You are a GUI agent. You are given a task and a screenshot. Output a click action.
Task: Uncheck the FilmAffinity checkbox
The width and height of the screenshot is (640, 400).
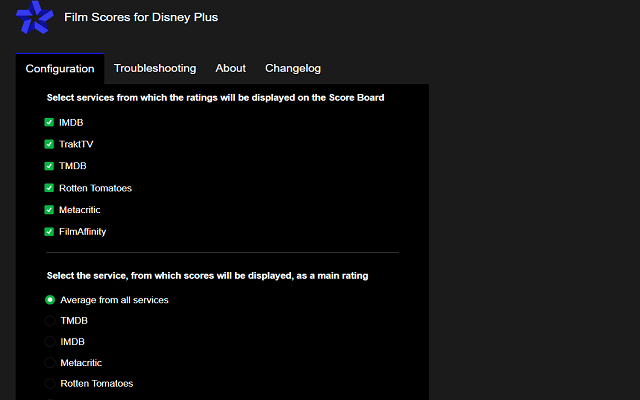pos(49,232)
